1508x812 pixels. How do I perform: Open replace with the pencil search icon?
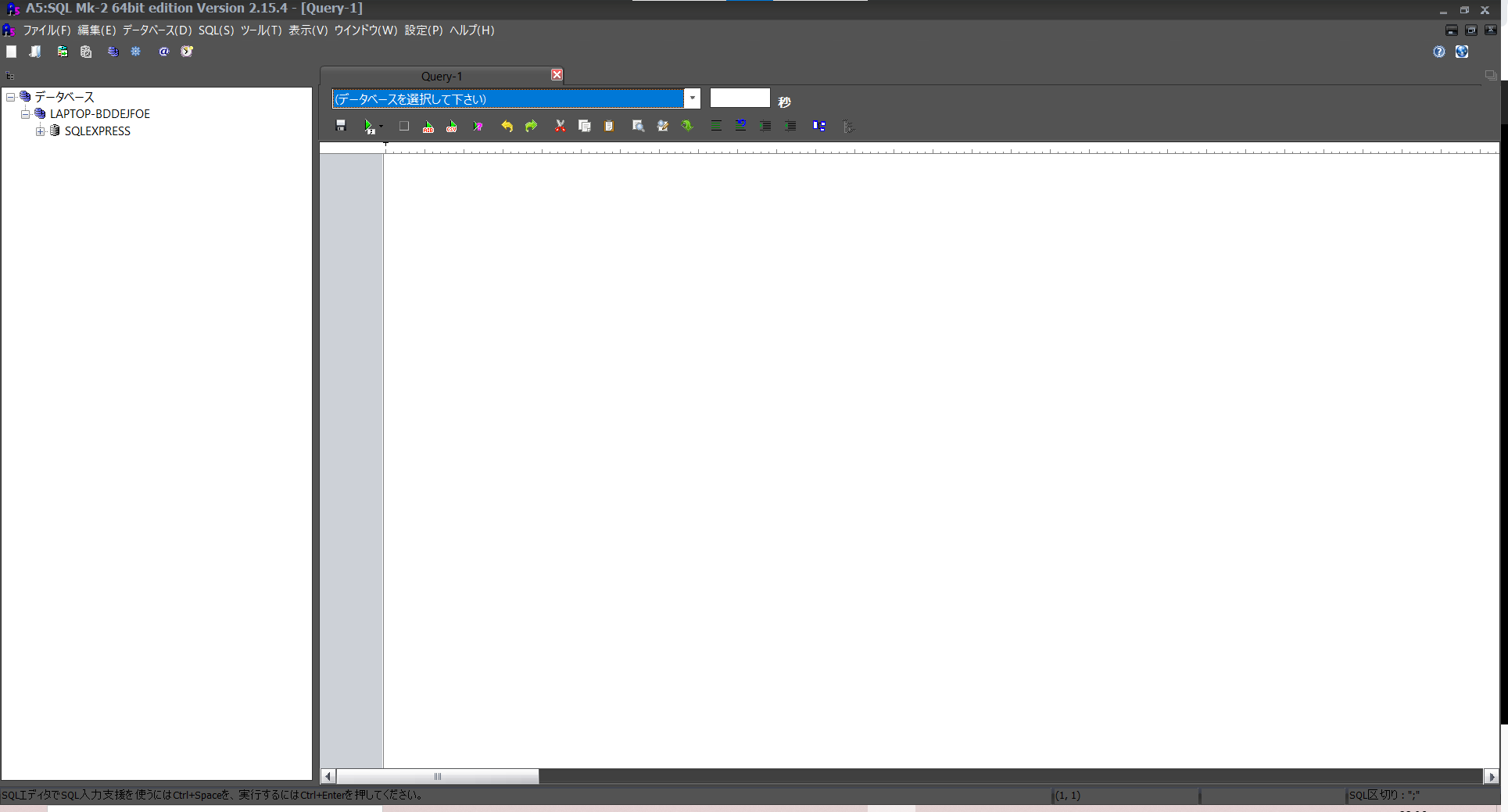coord(663,126)
